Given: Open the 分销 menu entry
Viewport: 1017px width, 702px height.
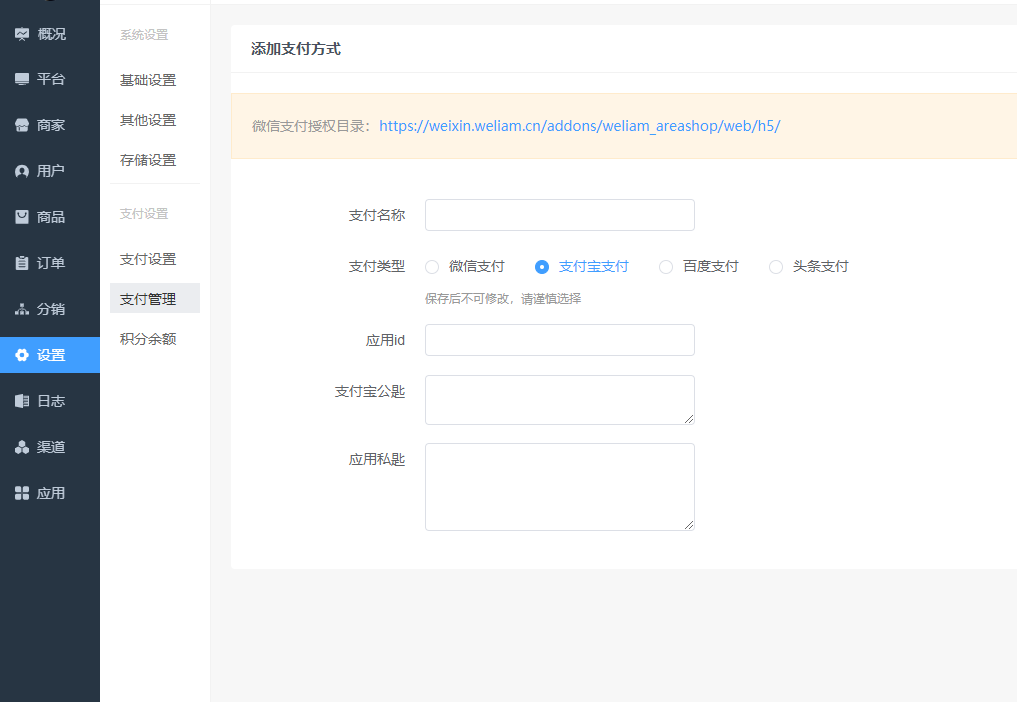Looking at the screenshot, I should 50,309.
